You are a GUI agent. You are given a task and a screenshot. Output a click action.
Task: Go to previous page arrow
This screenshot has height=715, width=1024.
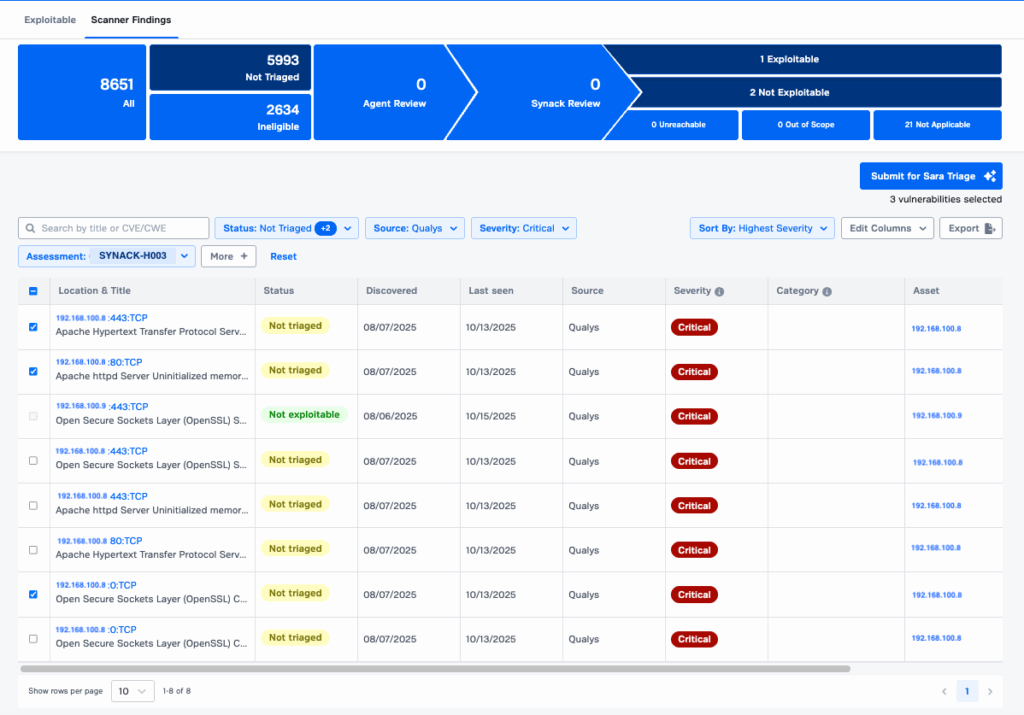point(944,691)
